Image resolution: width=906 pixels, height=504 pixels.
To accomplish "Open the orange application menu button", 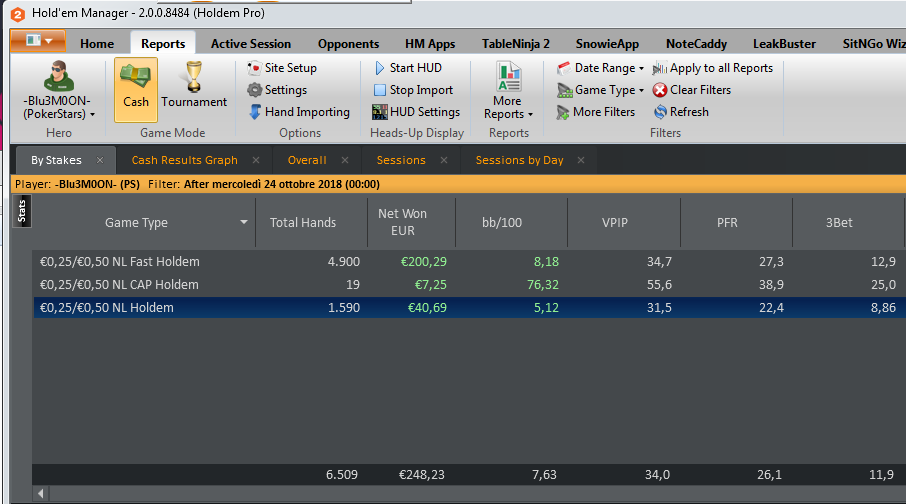I will pyautogui.click(x=38, y=41).
